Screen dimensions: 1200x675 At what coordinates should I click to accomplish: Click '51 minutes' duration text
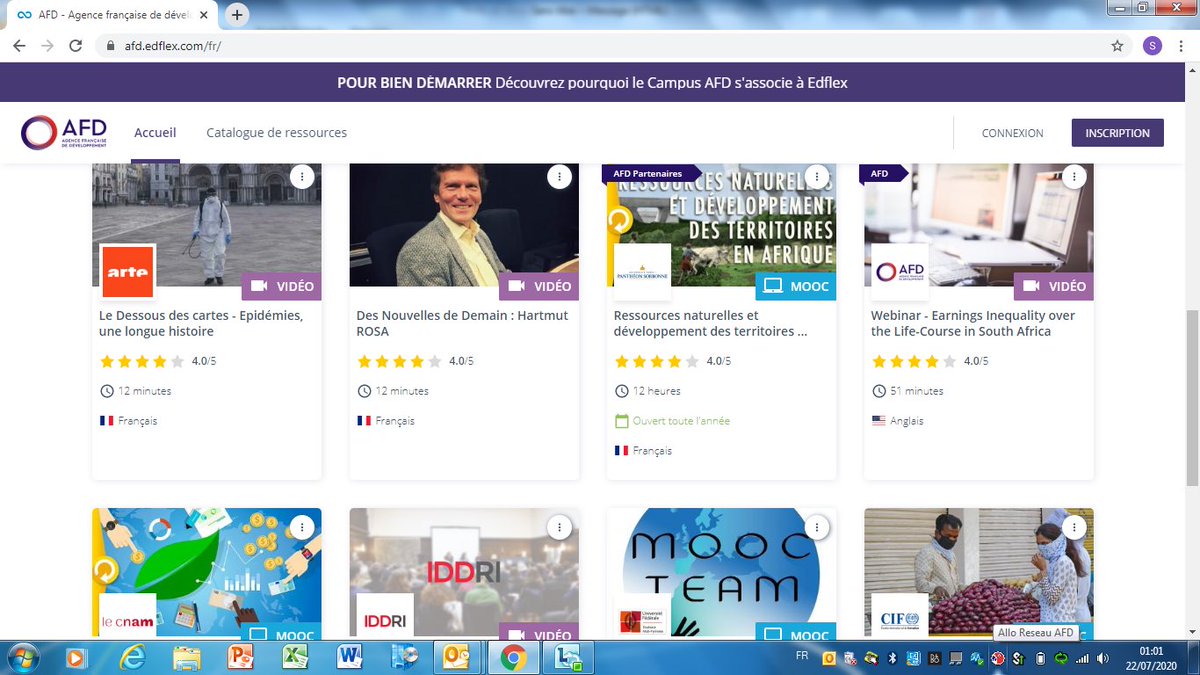tap(917, 391)
